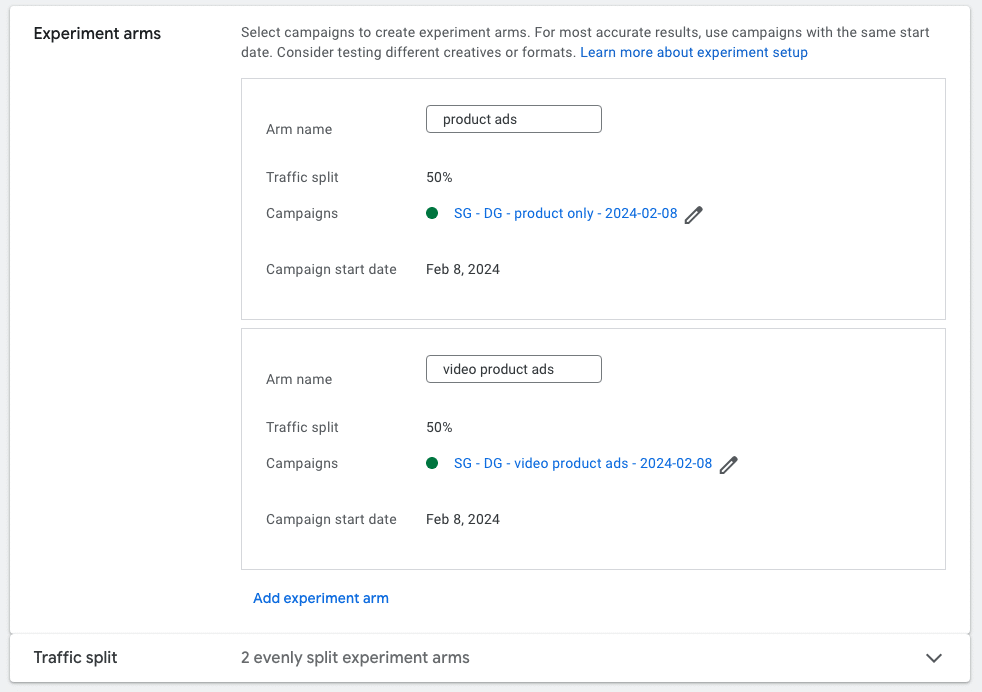The height and width of the screenshot is (692, 982).
Task: Click the pencil edit icon for product only campaign
Action: (696, 213)
